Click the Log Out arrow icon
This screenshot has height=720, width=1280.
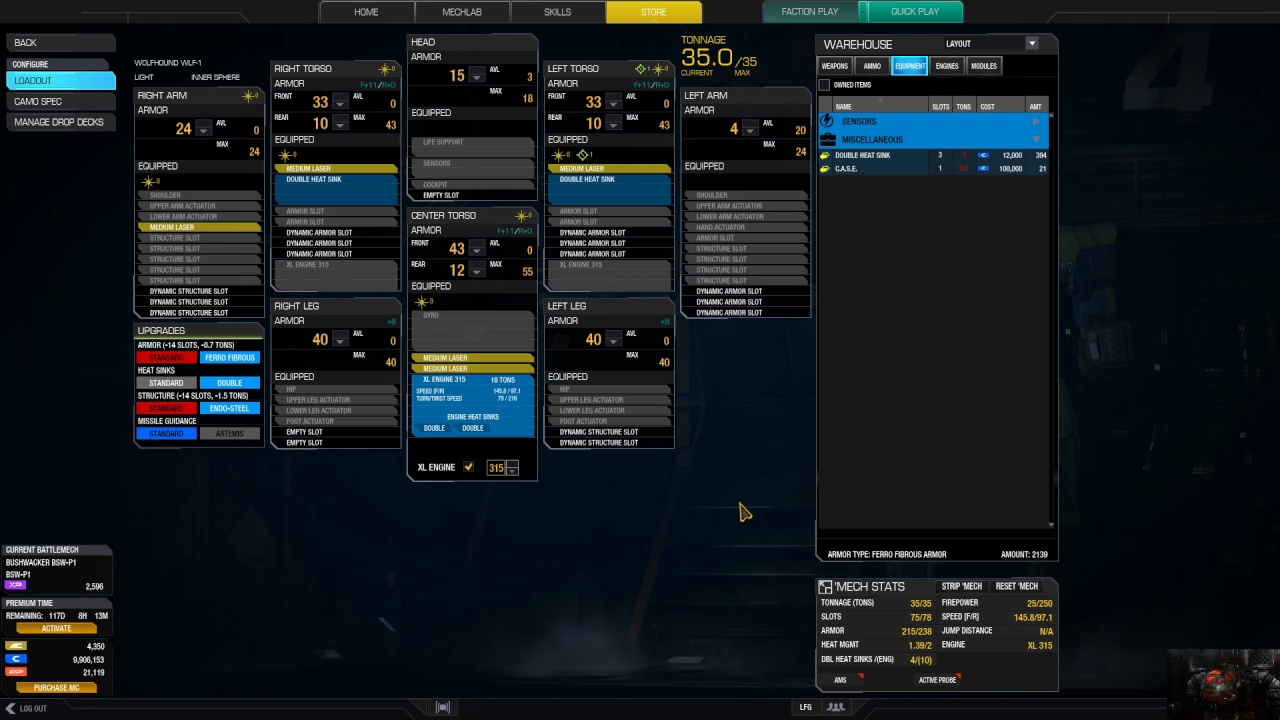click(10, 708)
